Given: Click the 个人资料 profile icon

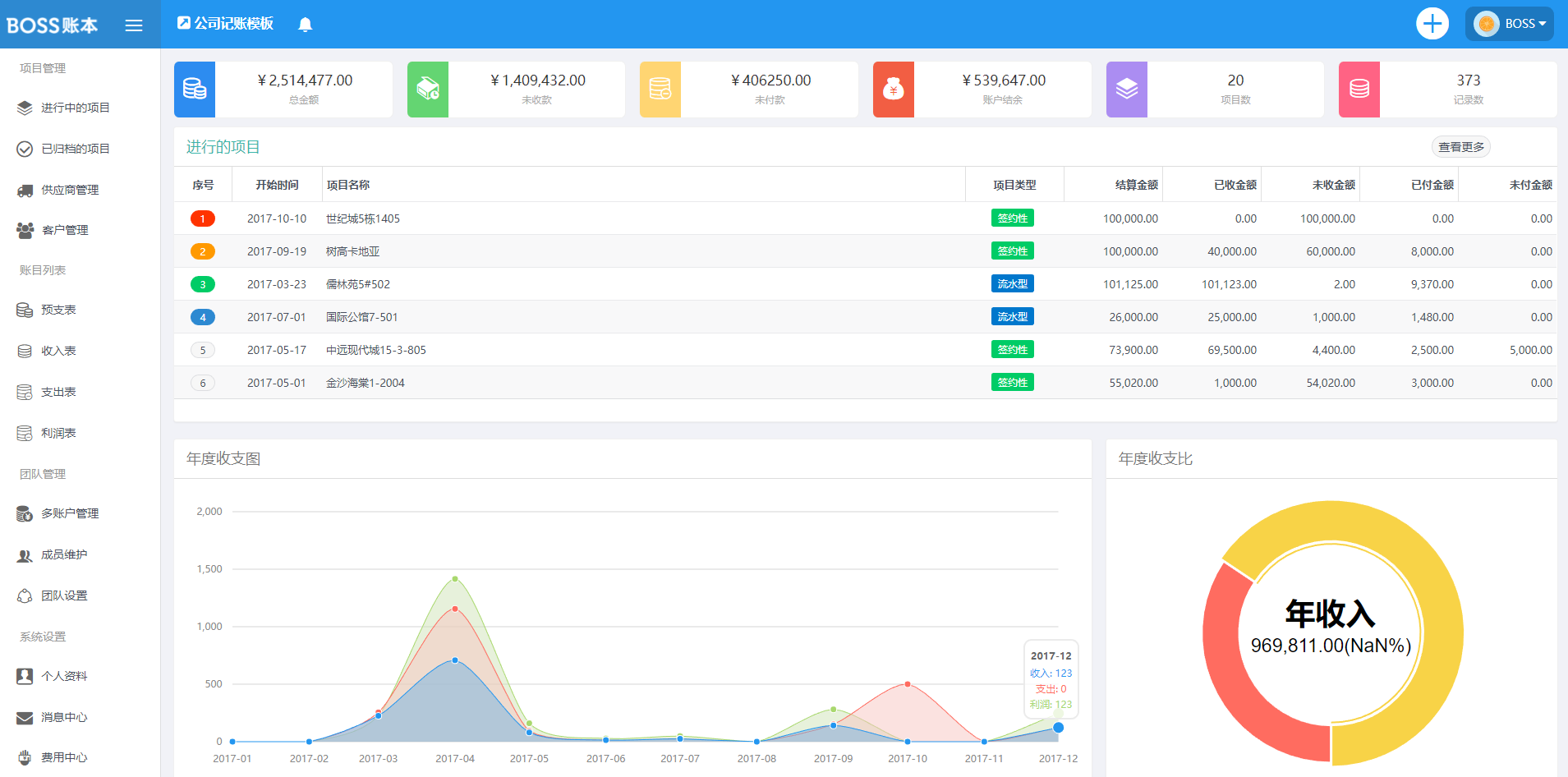Looking at the screenshot, I should (x=25, y=676).
